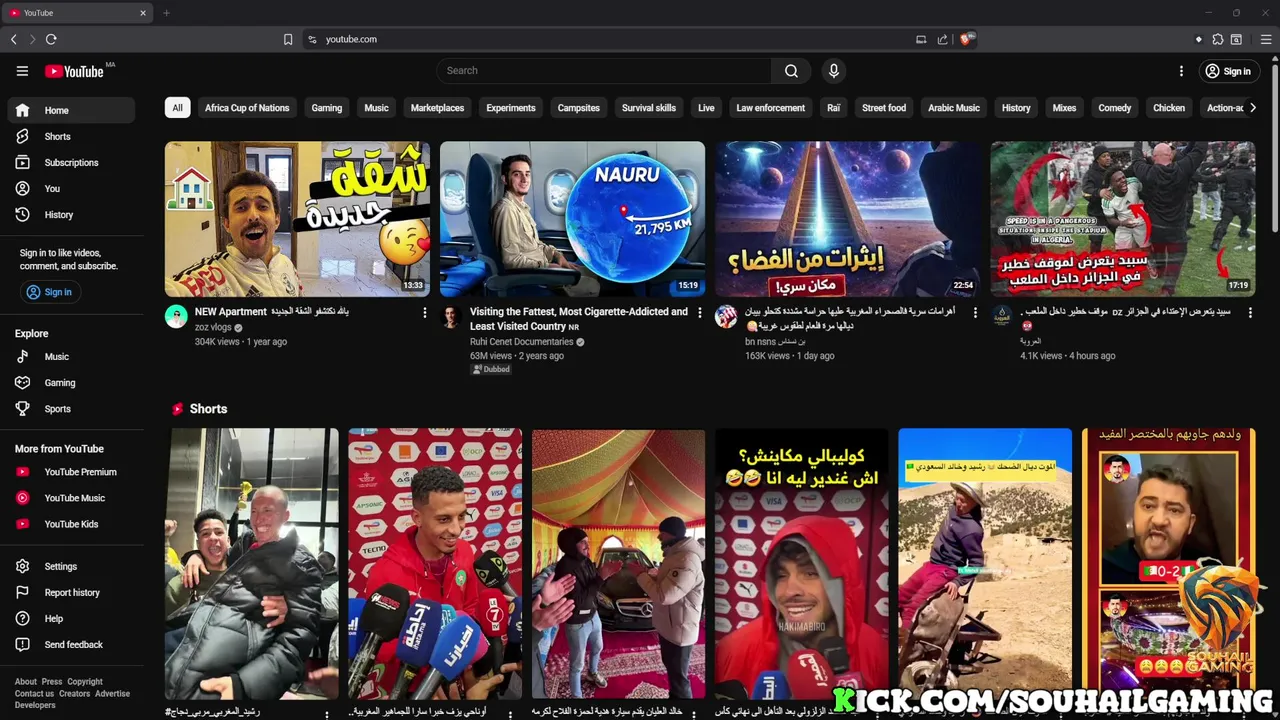Open the Short with Mercedes car in tent
Image resolution: width=1280 pixels, height=720 pixels.
(x=619, y=564)
